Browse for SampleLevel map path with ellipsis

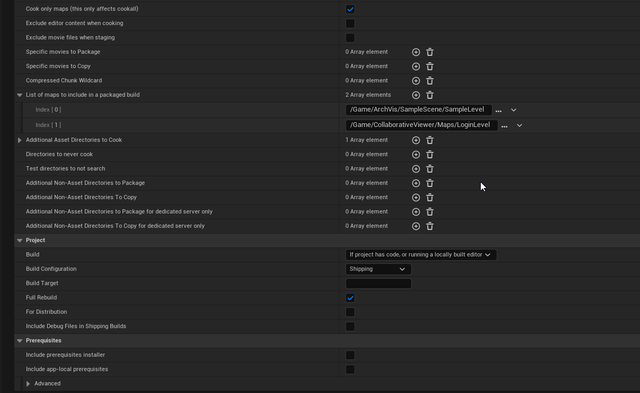(498, 110)
